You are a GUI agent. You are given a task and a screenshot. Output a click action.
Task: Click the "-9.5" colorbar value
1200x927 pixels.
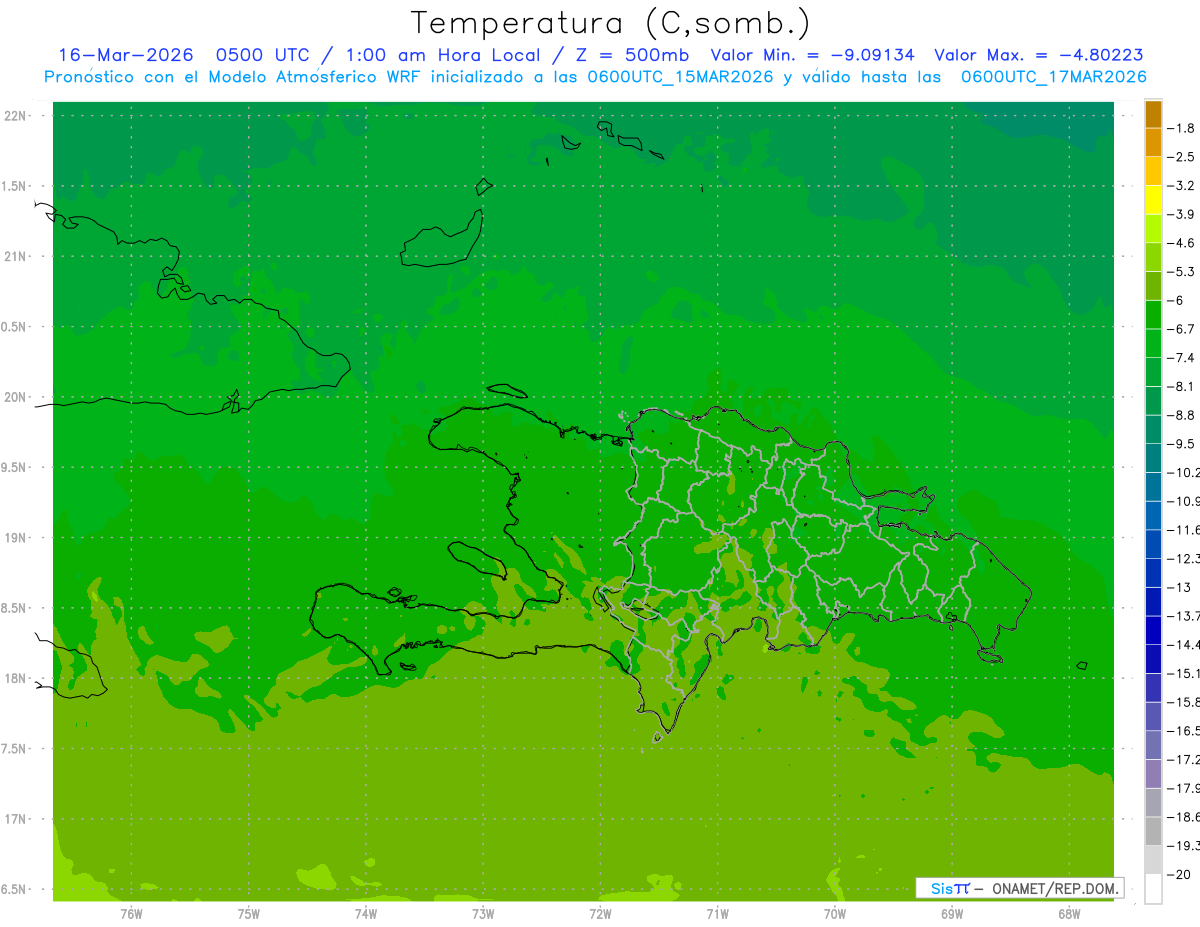click(1181, 444)
